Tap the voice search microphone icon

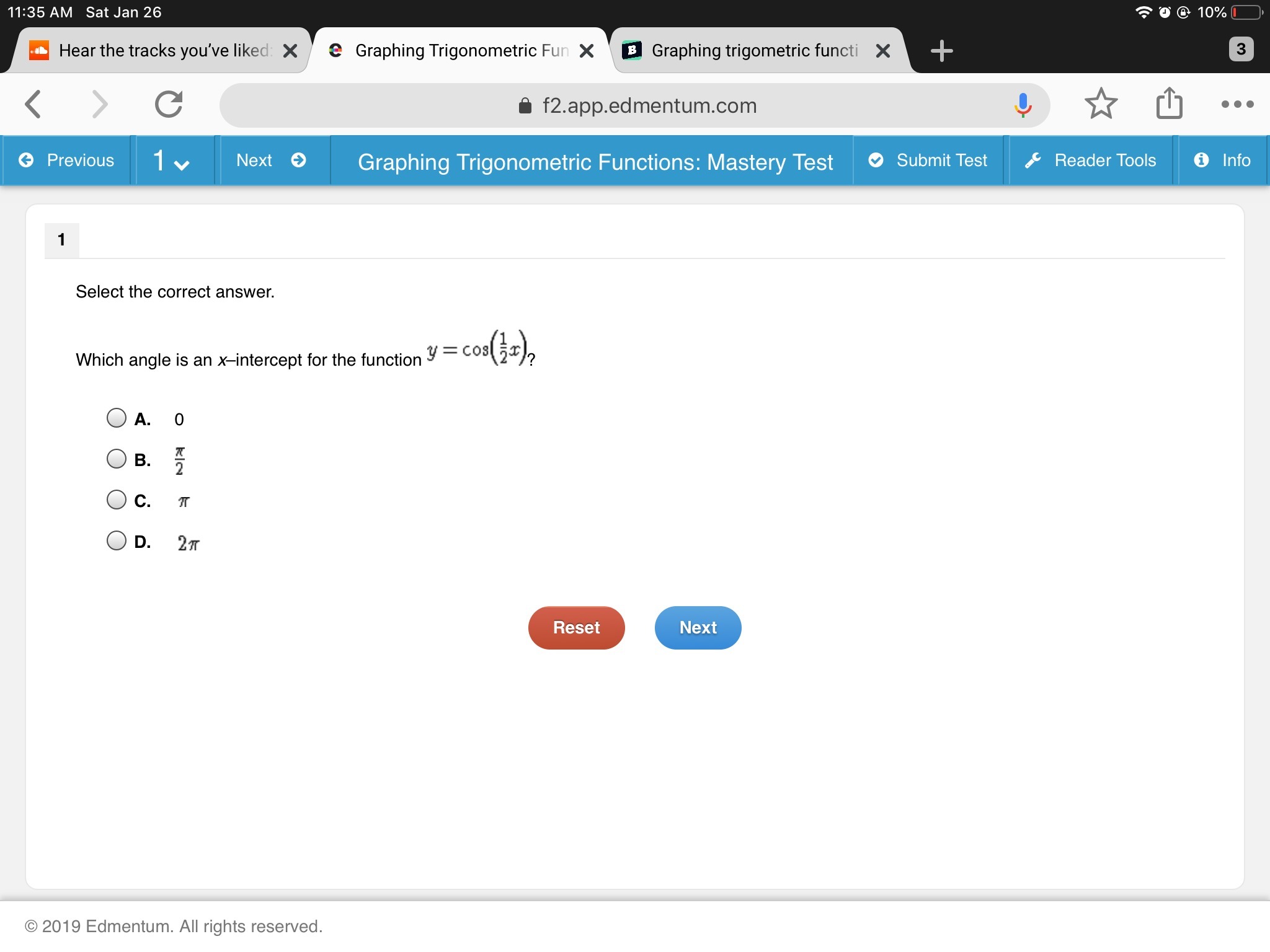1023,105
